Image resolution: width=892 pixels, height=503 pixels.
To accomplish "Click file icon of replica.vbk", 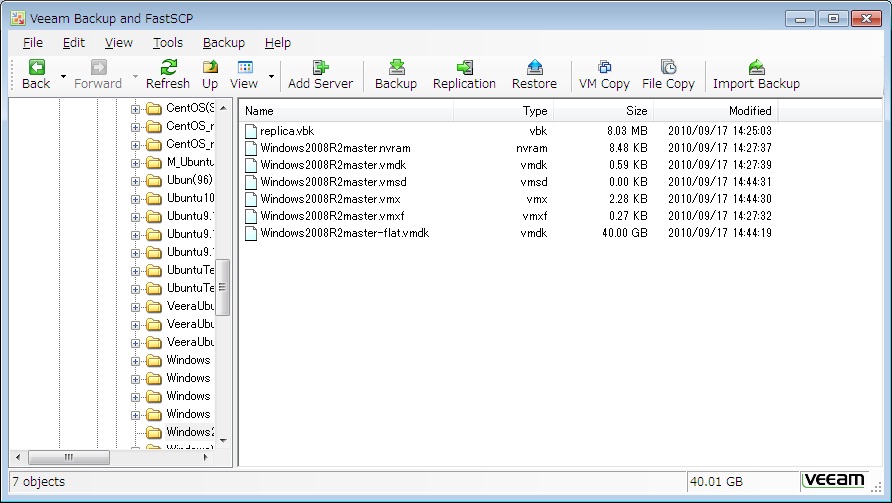I will 251,131.
